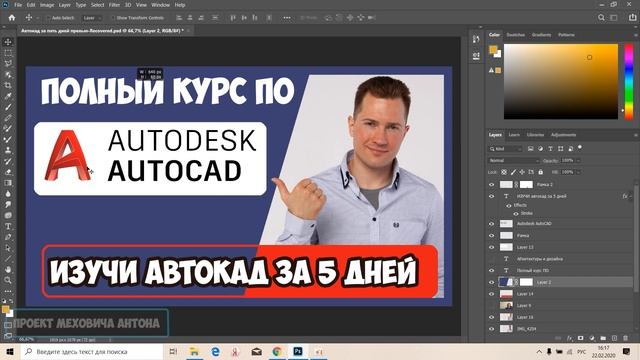
Task: Open the search icon at top right
Action: pyautogui.click(x=601, y=18)
